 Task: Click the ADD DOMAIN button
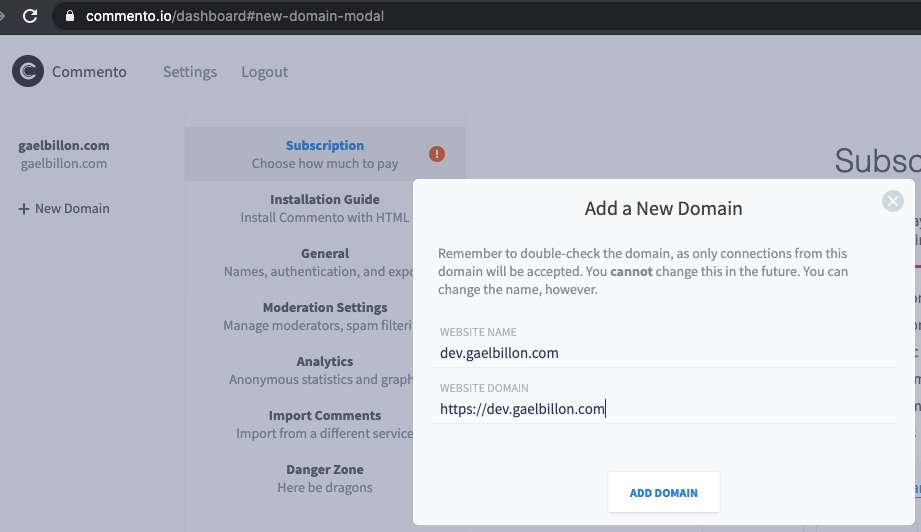pyautogui.click(x=664, y=492)
